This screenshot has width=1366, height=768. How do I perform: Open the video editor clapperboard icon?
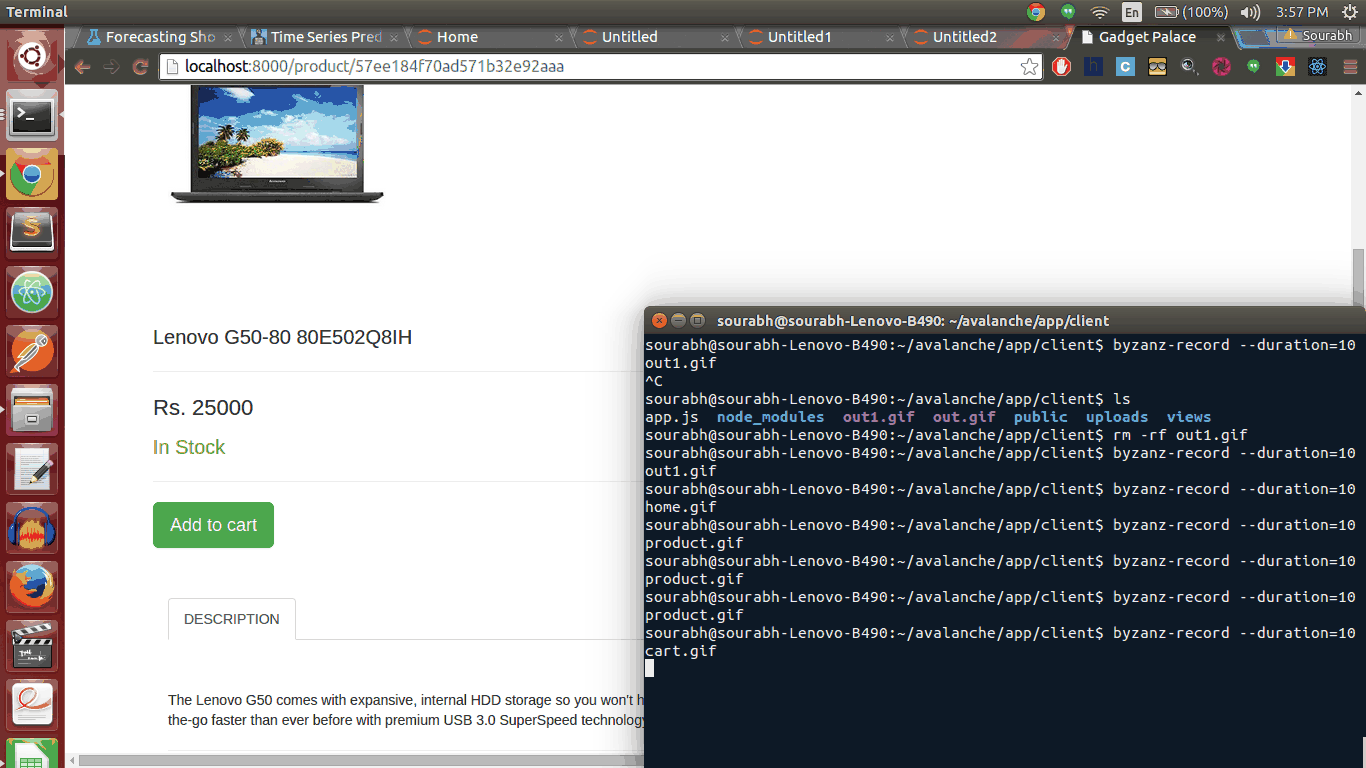(x=33, y=646)
